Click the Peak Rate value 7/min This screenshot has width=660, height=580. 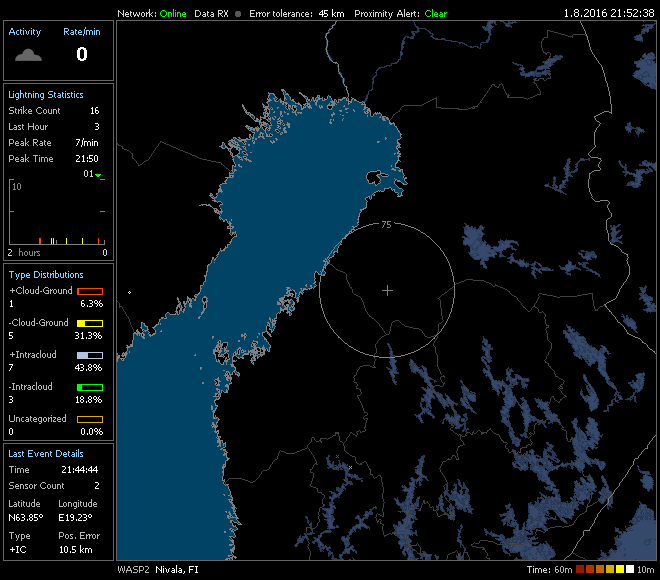tap(87, 143)
